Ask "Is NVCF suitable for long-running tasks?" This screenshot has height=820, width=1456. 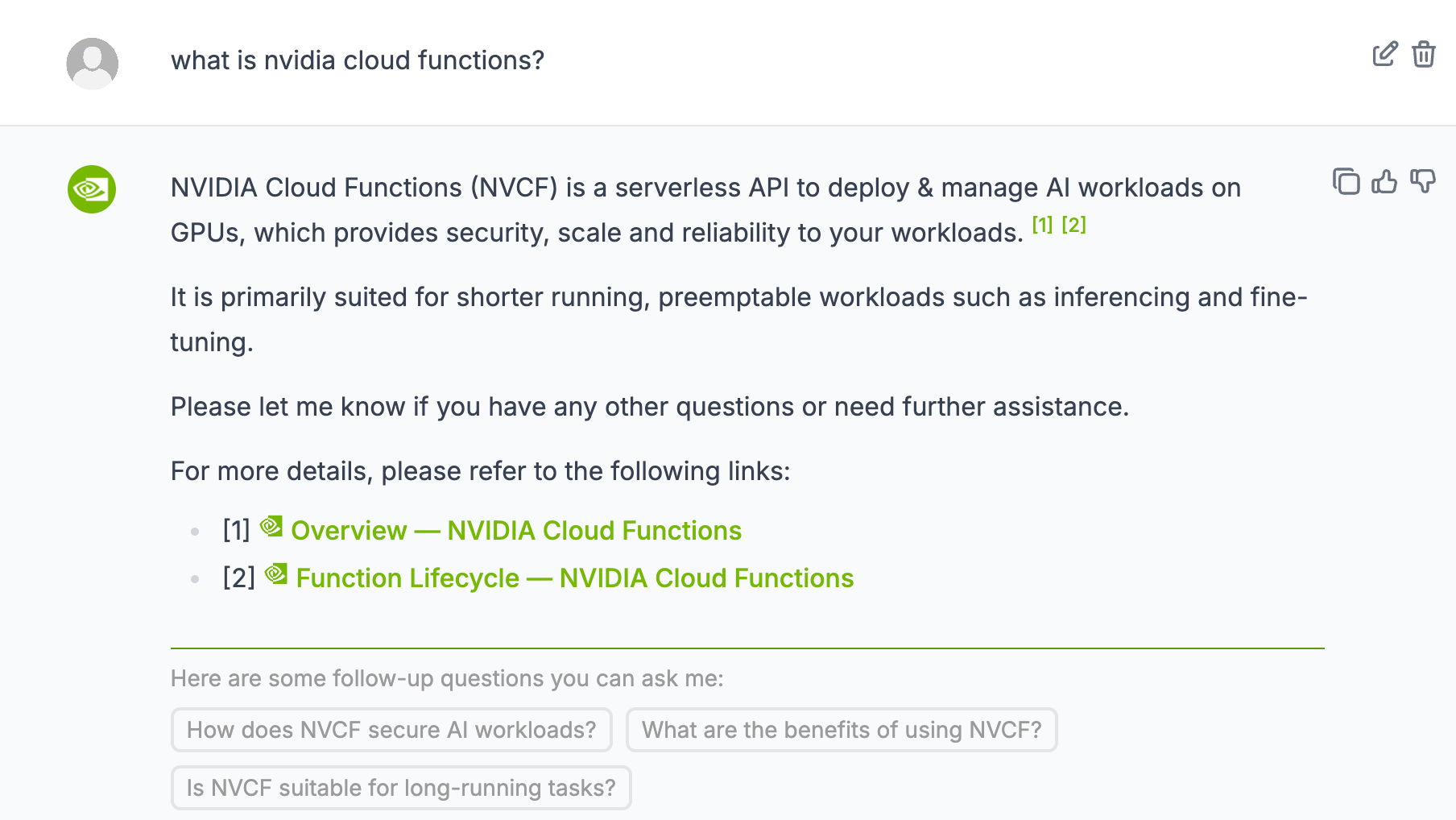401,788
